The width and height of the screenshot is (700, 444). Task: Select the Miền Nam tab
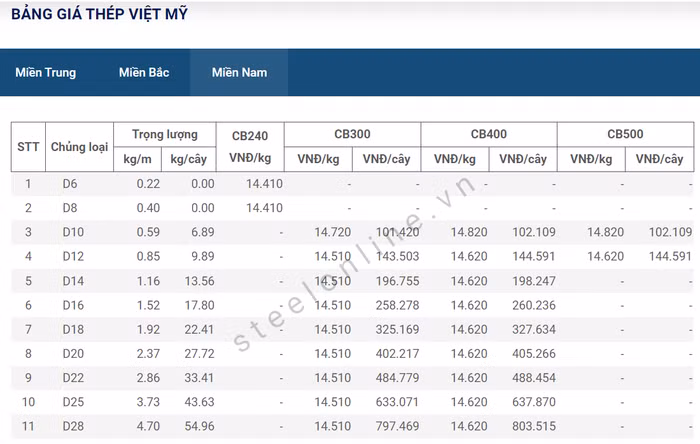coord(239,73)
